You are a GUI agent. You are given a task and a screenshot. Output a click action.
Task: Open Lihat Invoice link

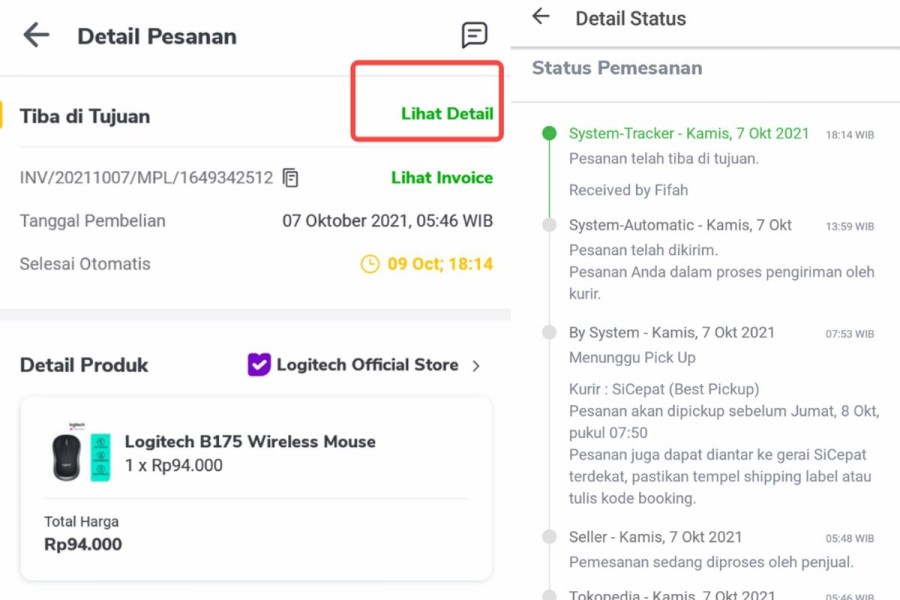coord(442,177)
